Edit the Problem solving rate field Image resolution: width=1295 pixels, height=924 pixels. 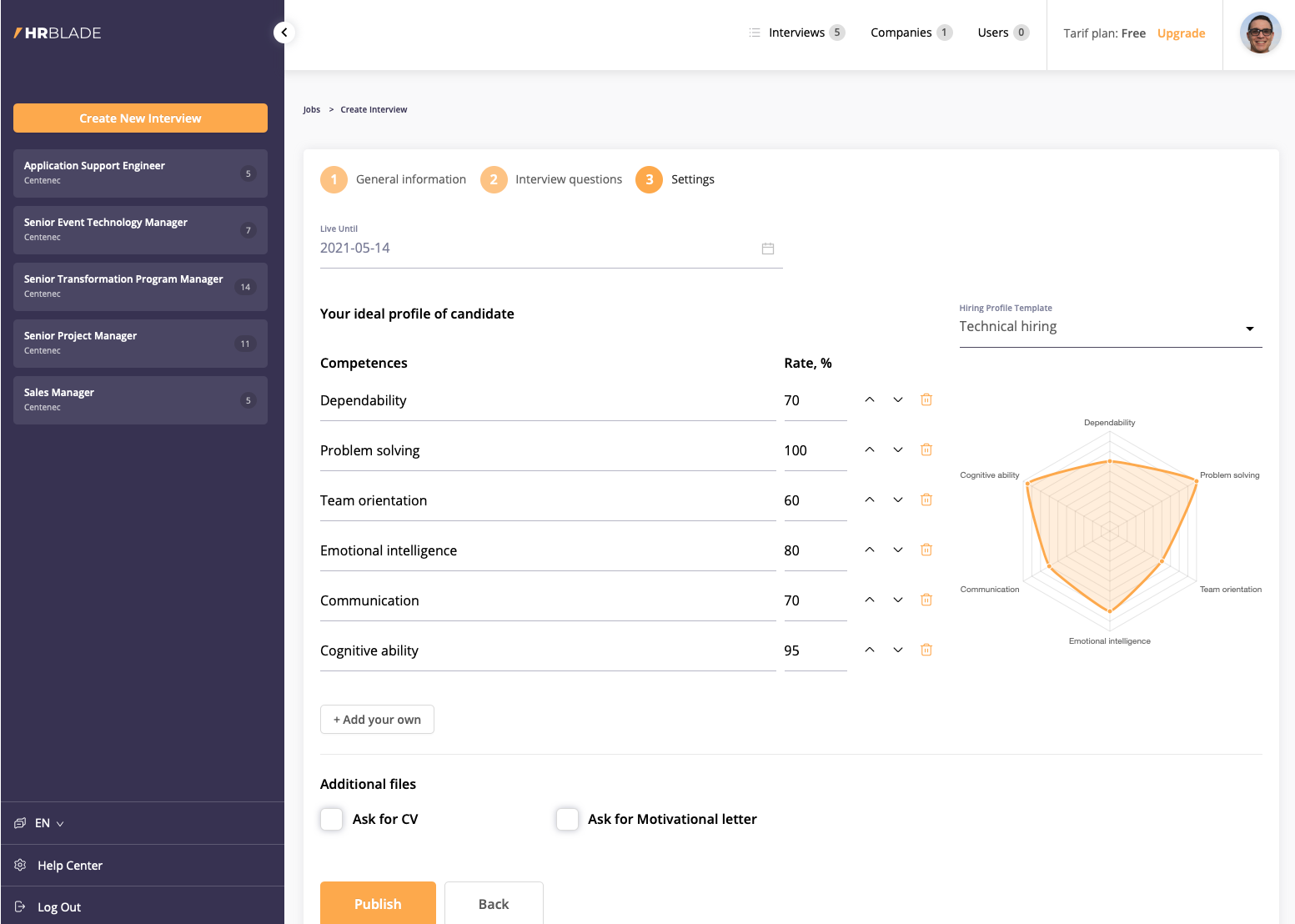click(814, 450)
